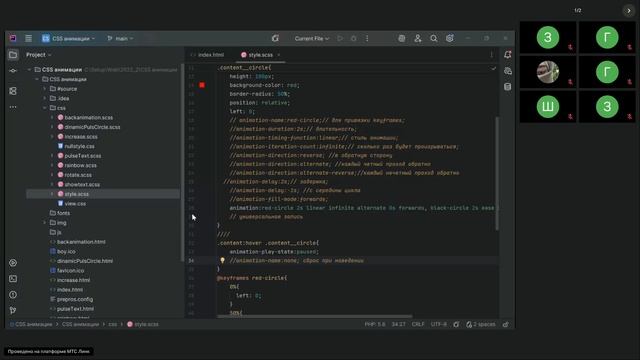Viewport: 640px width, 360px height.
Task: Toggle read-only lock in status bar
Action: 506,324
